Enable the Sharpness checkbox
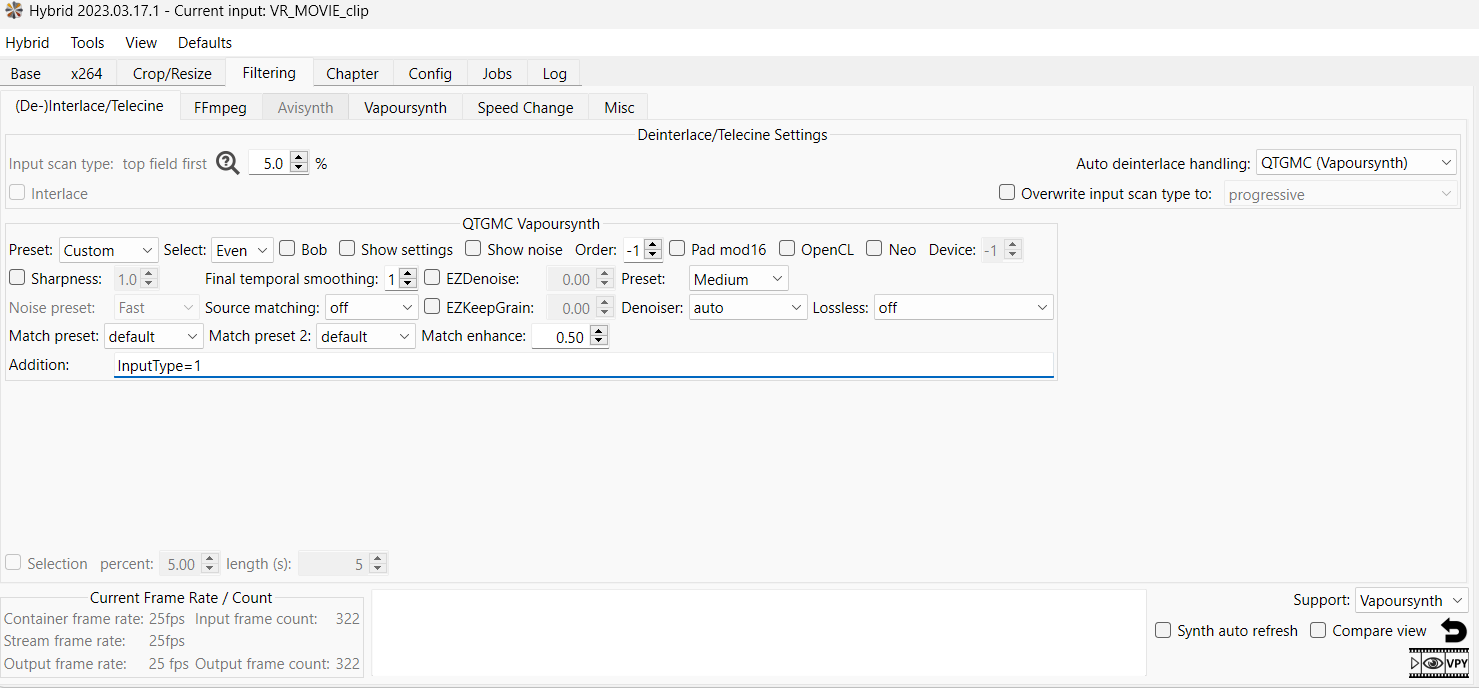1479x688 pixels. coord(17,278)
